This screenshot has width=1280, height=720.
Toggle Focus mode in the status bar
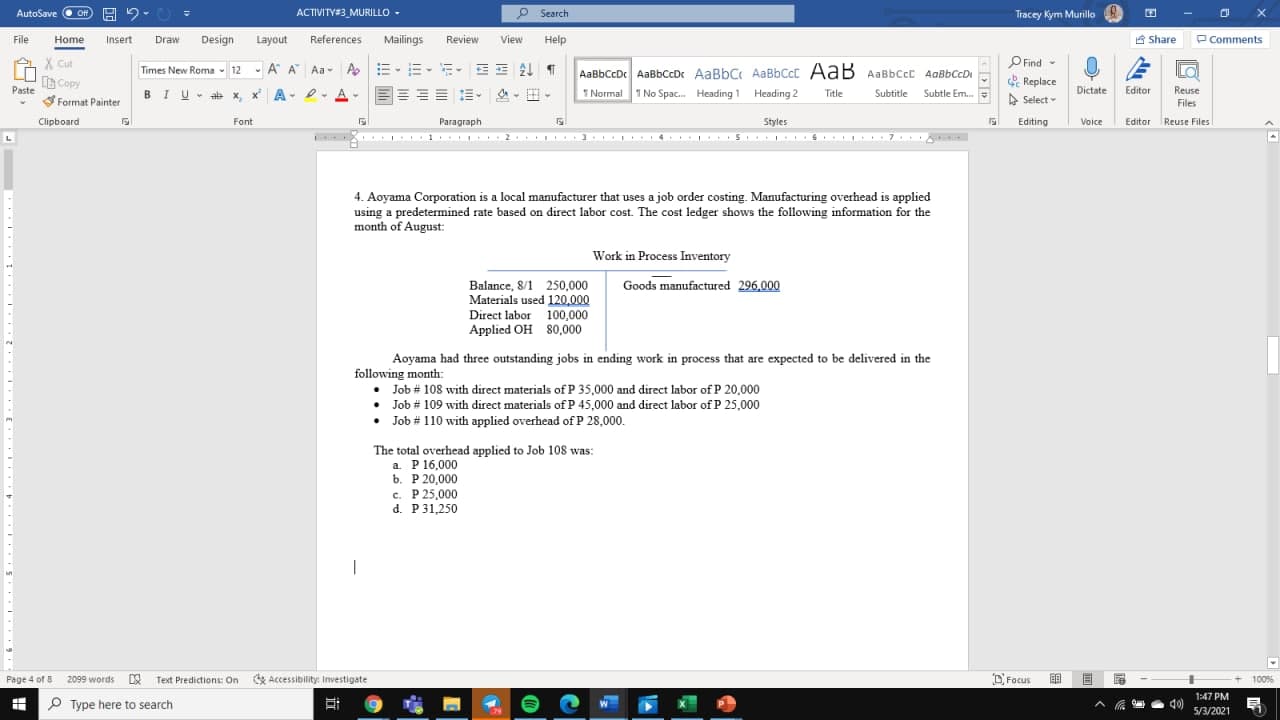1011,679
